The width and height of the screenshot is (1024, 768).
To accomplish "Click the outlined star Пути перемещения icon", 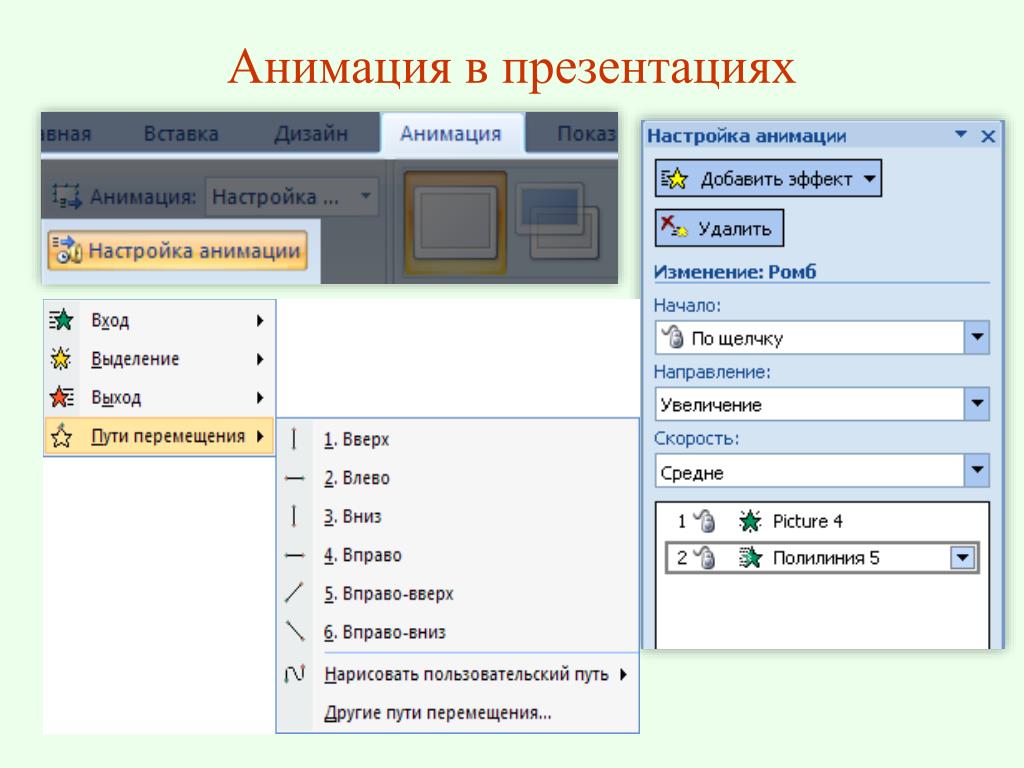I will 61,436.
